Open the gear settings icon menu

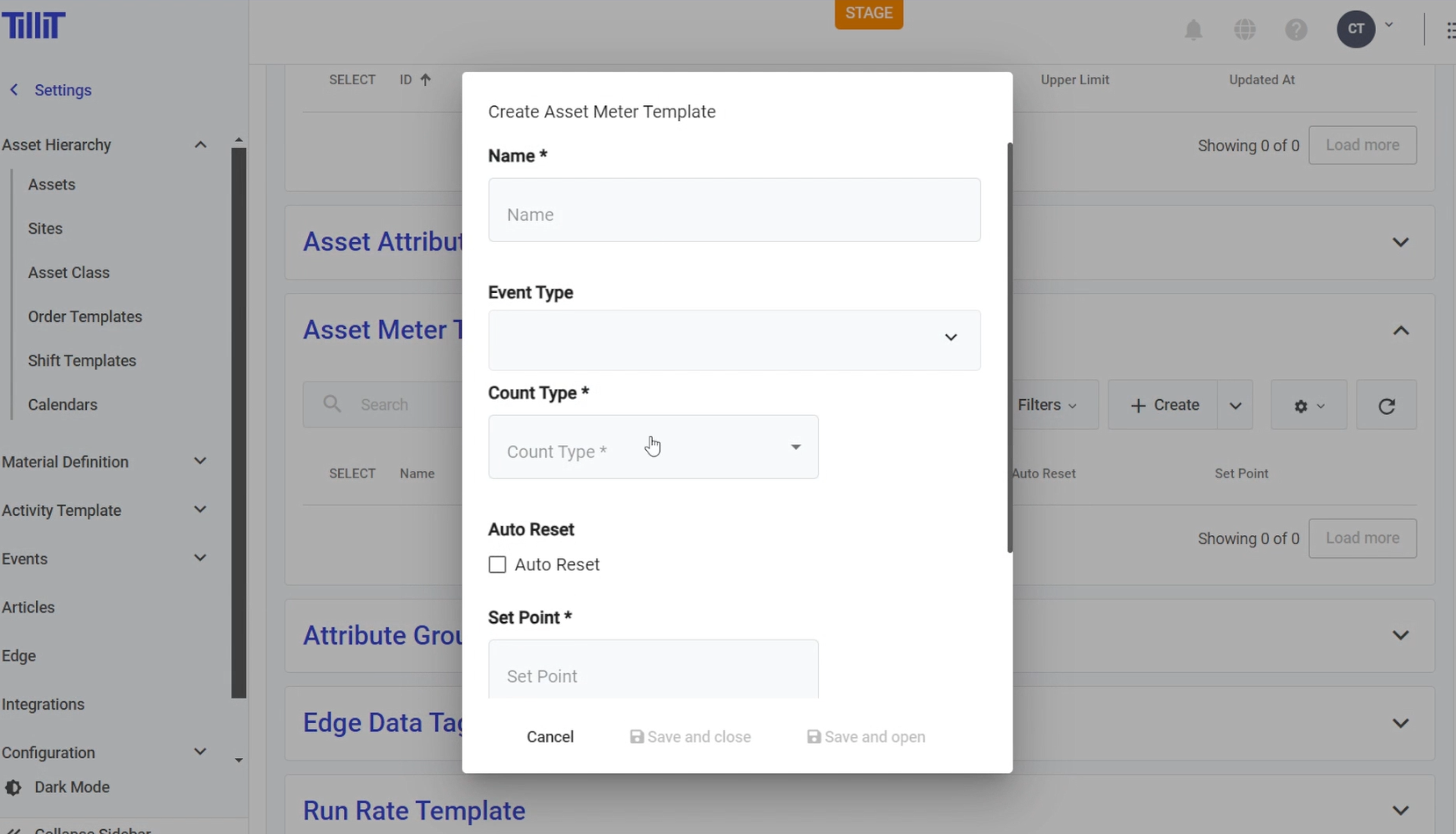(1308, 406)
